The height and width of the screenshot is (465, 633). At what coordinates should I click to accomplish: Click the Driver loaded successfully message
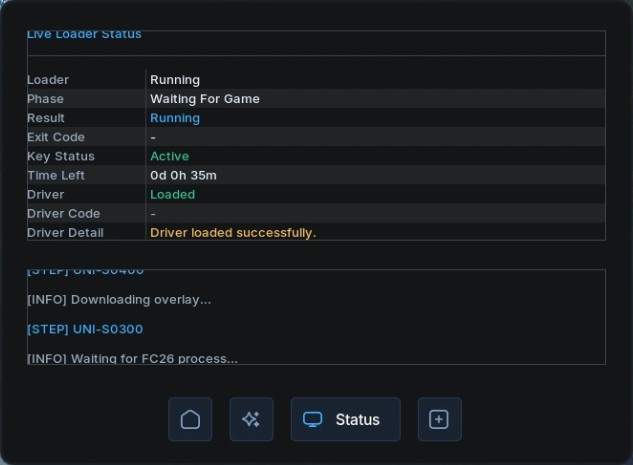pos(233,233)
